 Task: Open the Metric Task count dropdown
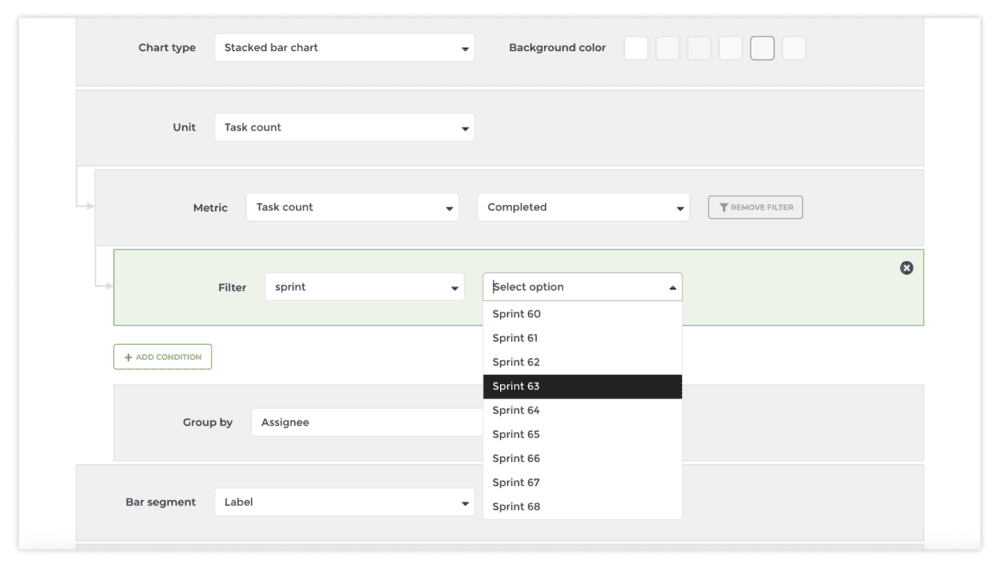click(352, 207)
